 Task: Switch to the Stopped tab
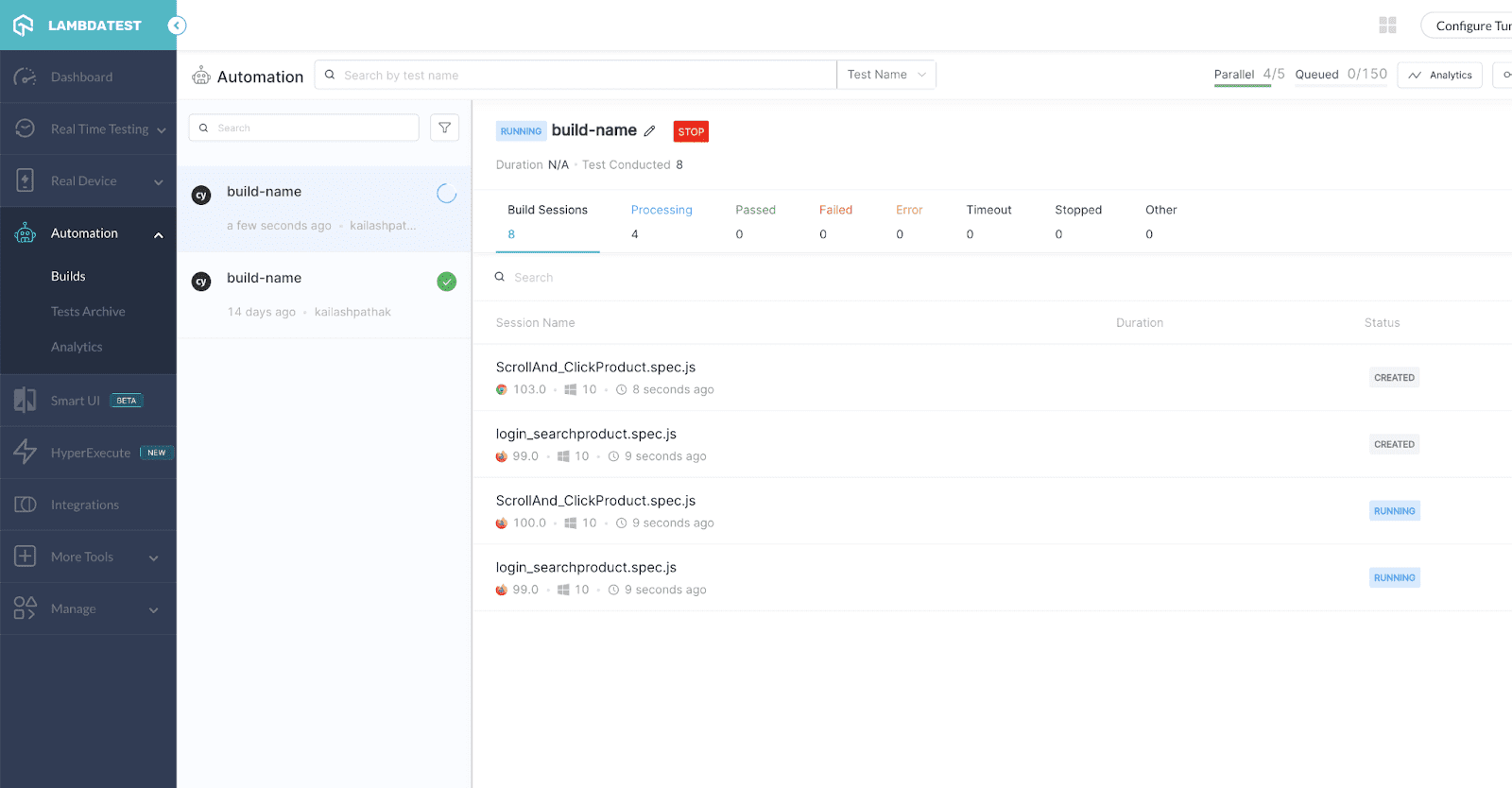click(x=1078, y=221)
